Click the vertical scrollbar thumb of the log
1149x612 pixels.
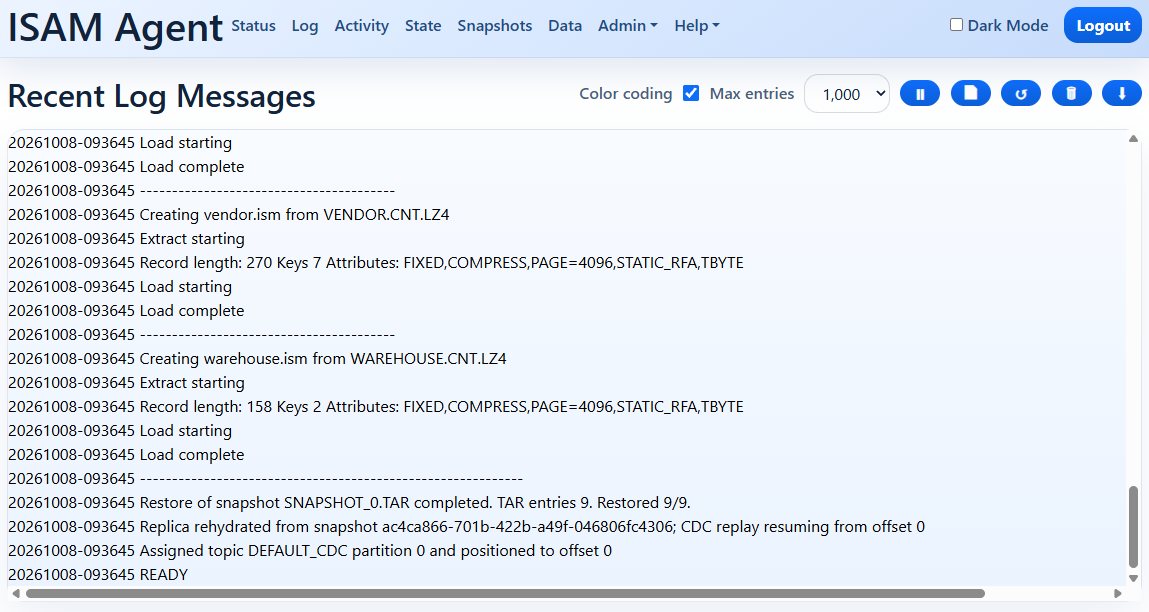click(1134, 526)
